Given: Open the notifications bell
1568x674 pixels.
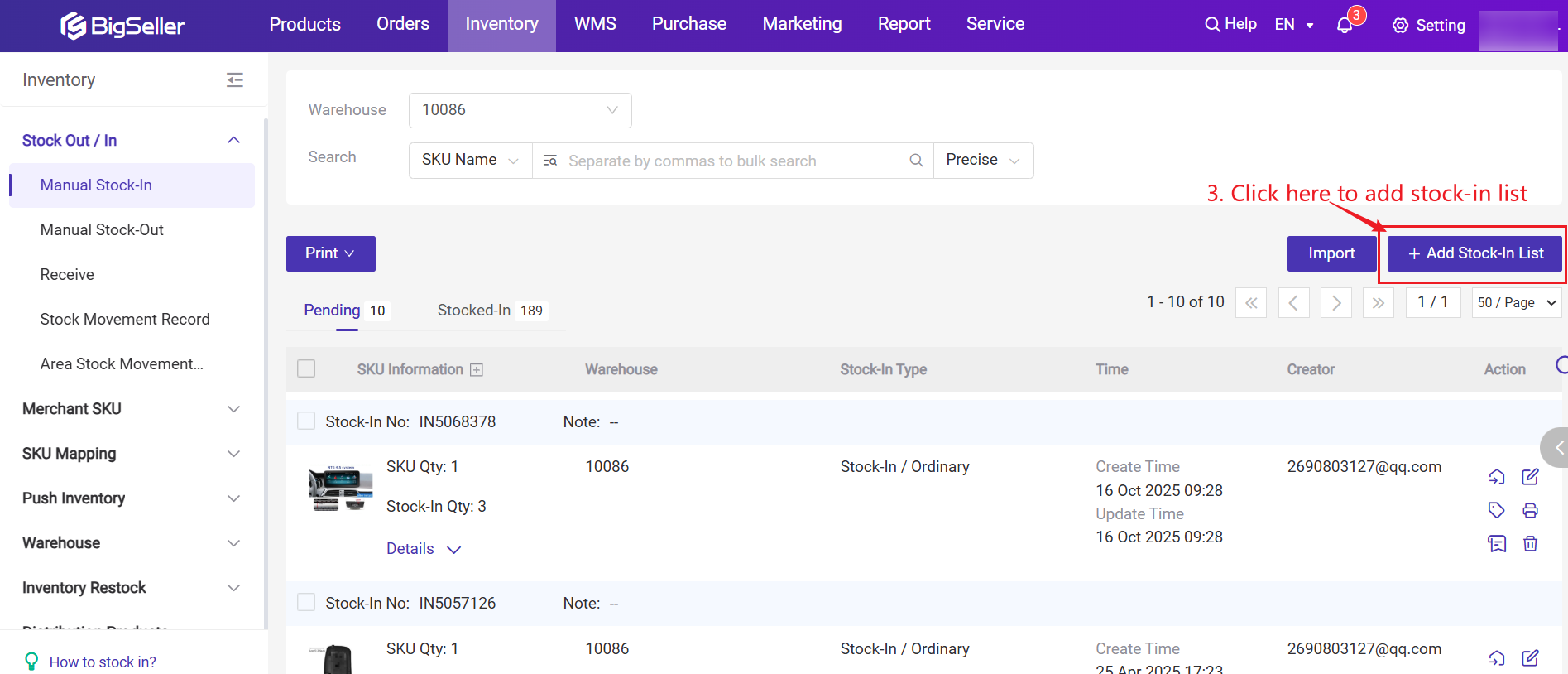Looking at the screenshot, I should [x=1345, y=26].
